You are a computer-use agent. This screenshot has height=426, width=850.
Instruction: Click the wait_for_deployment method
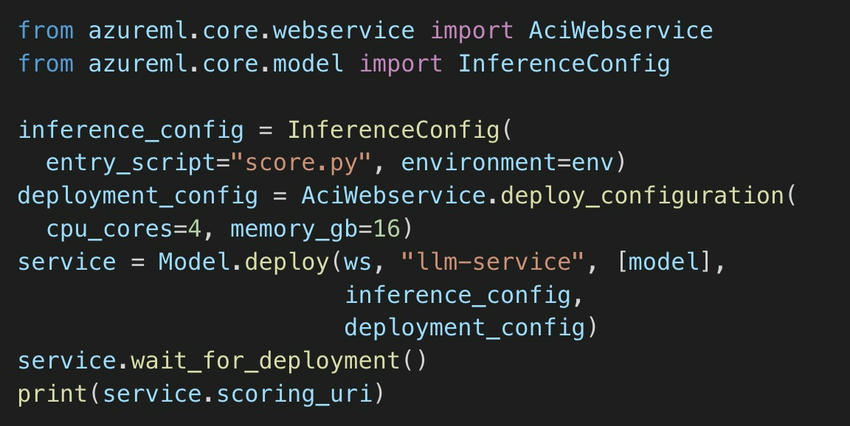tap(265, 361)
